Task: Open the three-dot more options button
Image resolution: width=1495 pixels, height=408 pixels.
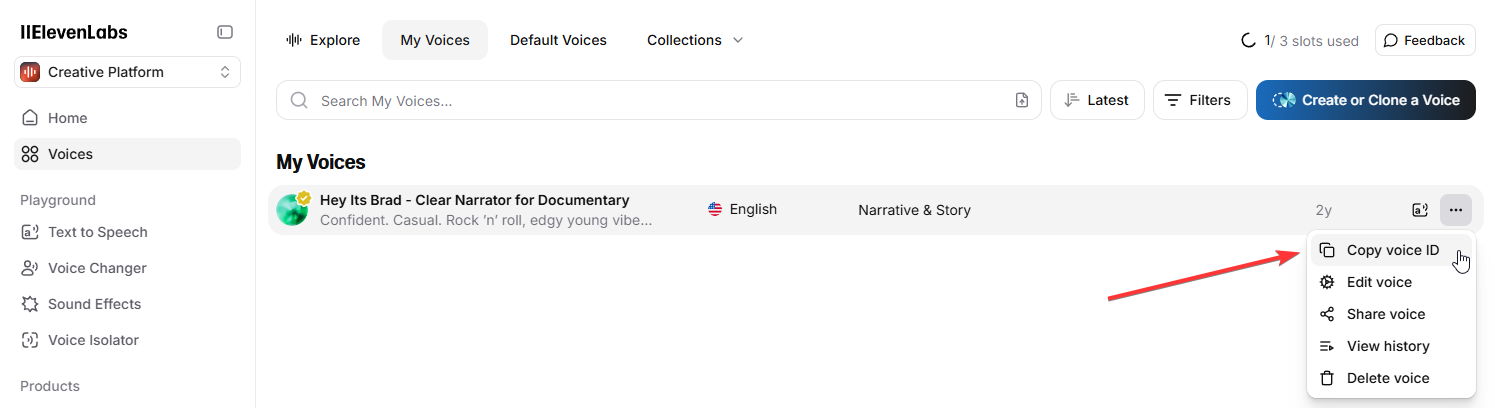Action: [1455, 210]
